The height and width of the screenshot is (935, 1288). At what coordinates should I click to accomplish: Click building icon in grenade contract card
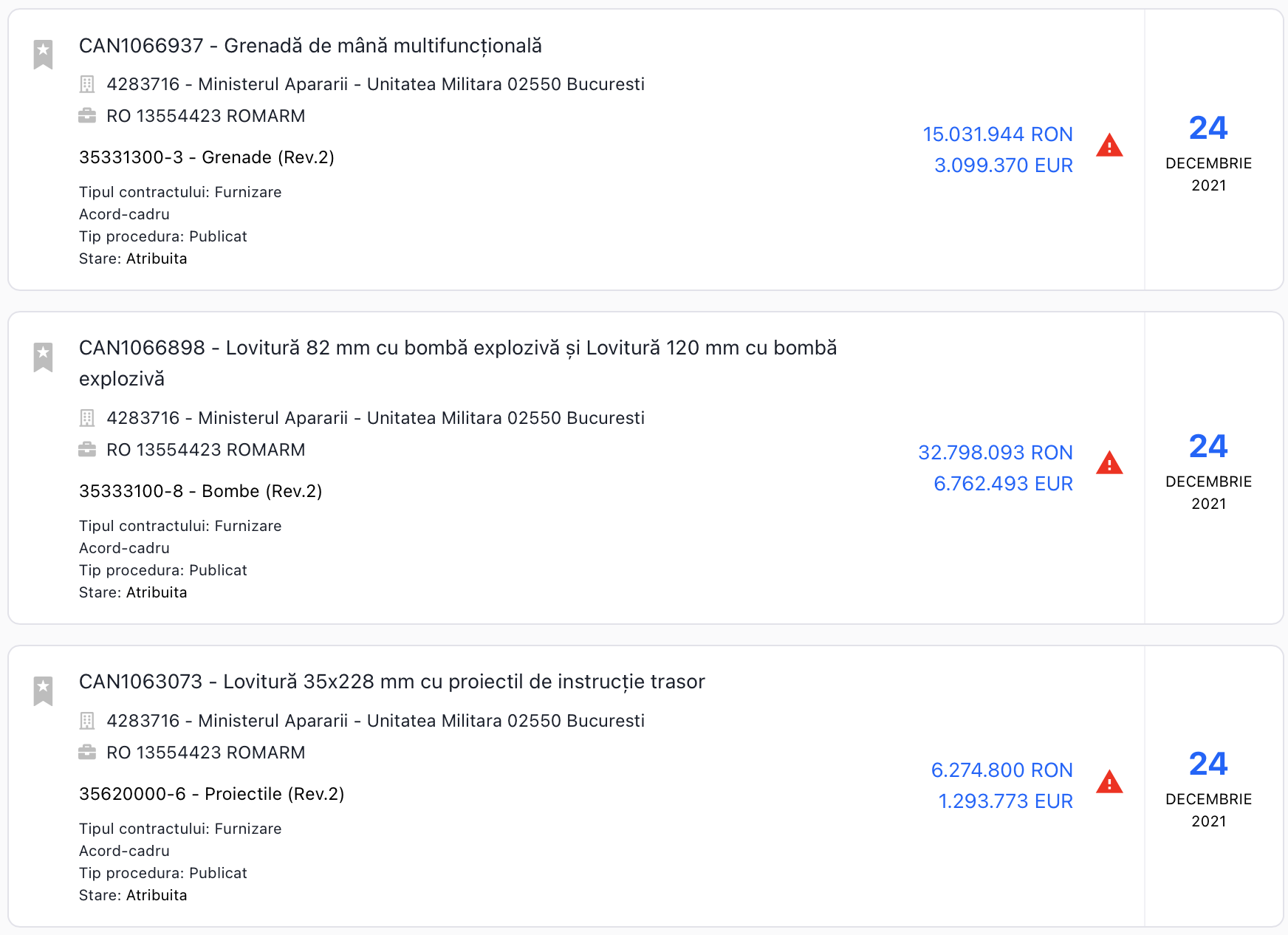click(87, 84)
